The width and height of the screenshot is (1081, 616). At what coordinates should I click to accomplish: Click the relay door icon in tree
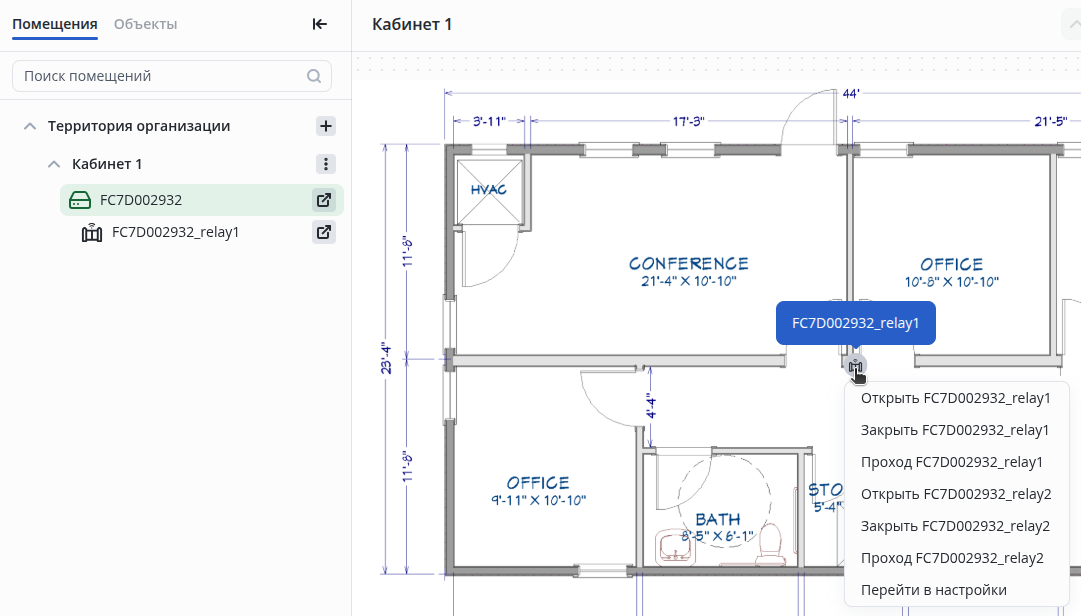(92, 233)
